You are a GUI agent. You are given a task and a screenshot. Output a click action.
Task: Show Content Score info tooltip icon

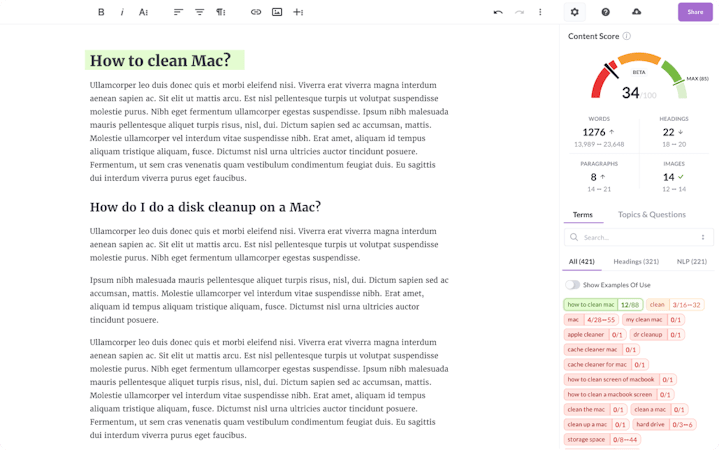(x=626, y=36)
